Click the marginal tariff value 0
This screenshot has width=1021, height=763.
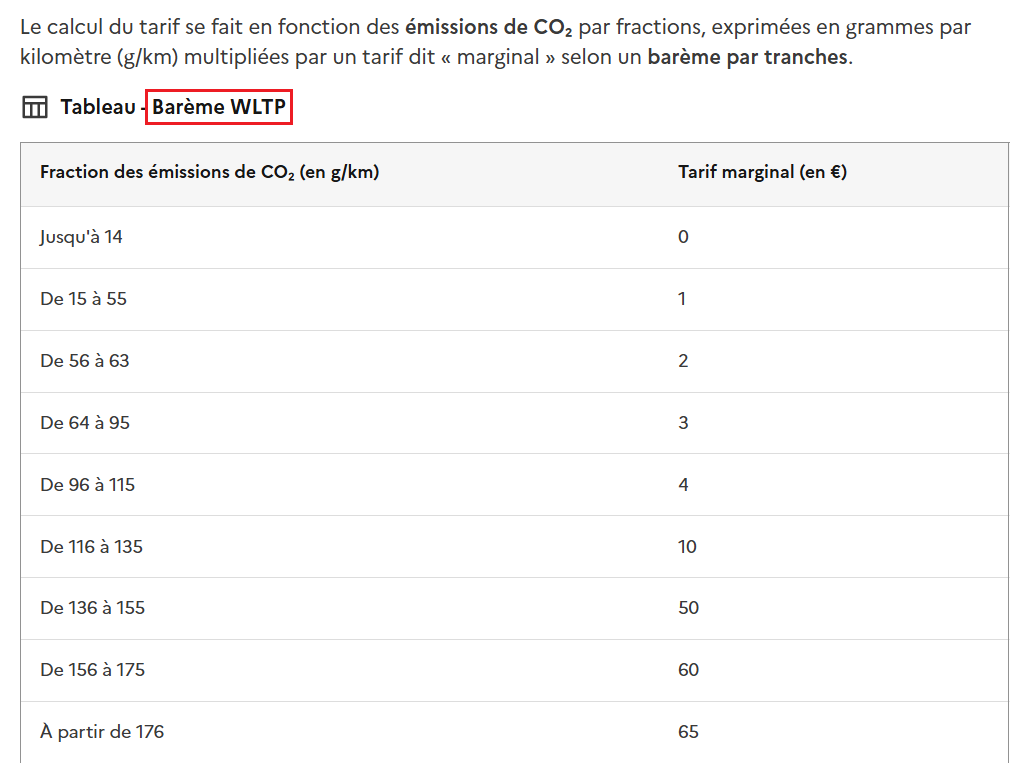pos(683,237)
